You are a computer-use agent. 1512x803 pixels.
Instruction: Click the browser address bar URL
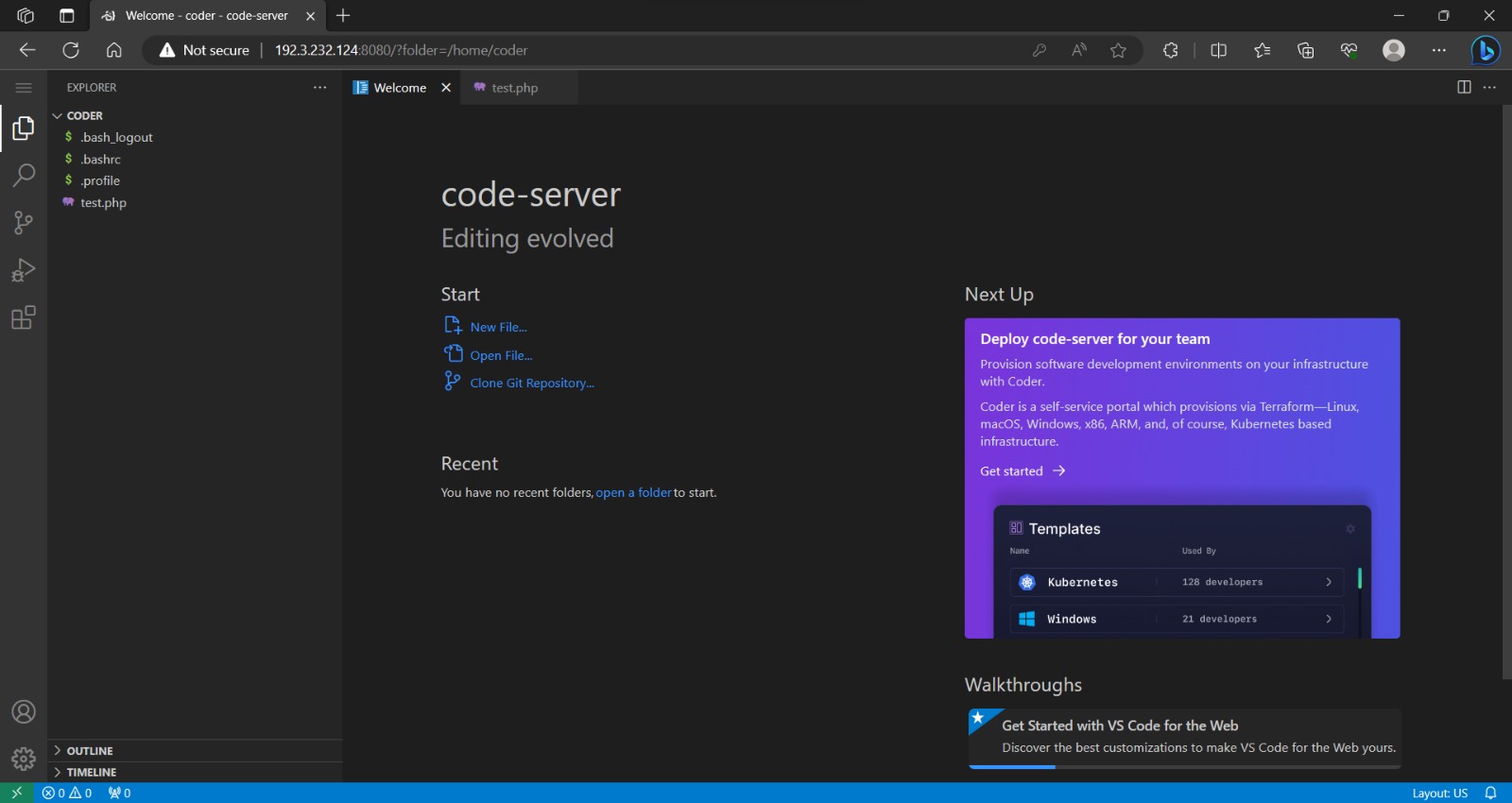[x=402, y=50]
